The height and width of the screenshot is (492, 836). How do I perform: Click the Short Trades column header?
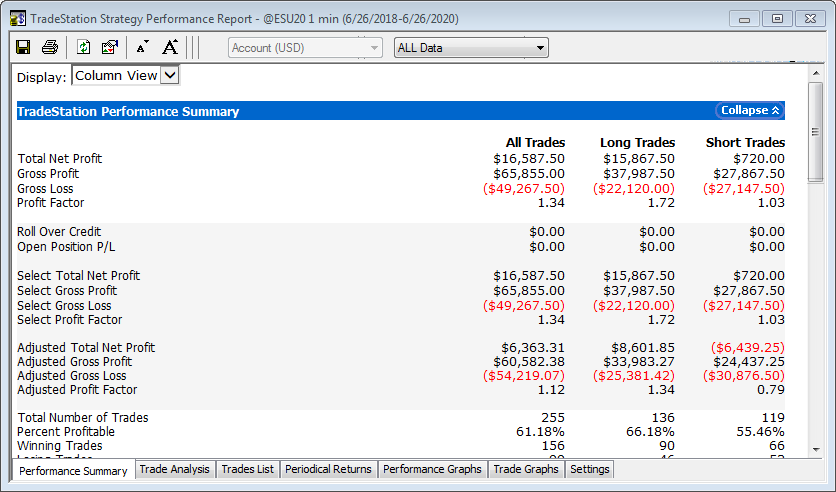(745, 143)
